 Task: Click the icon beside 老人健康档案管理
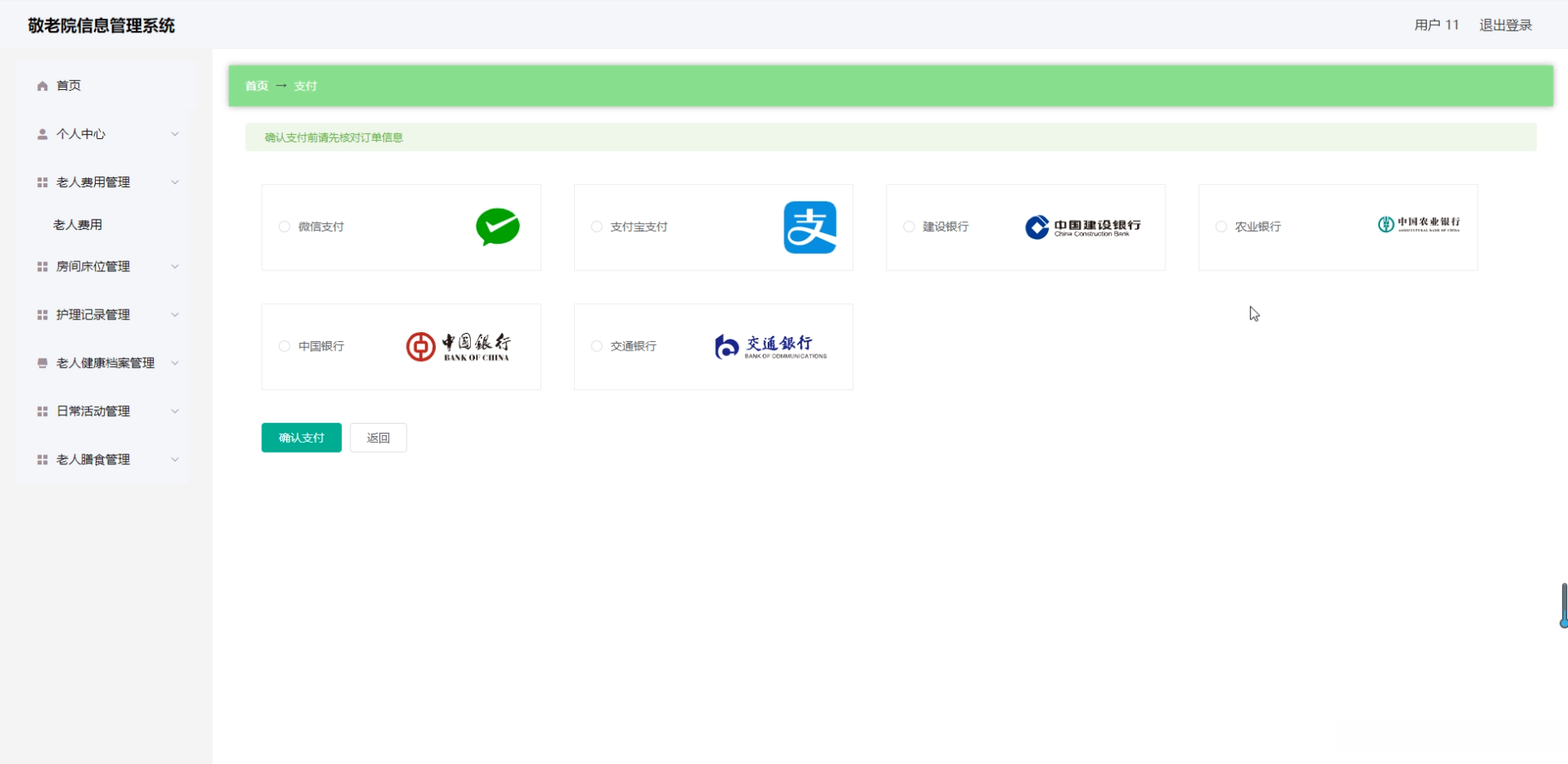click(42, 363)
